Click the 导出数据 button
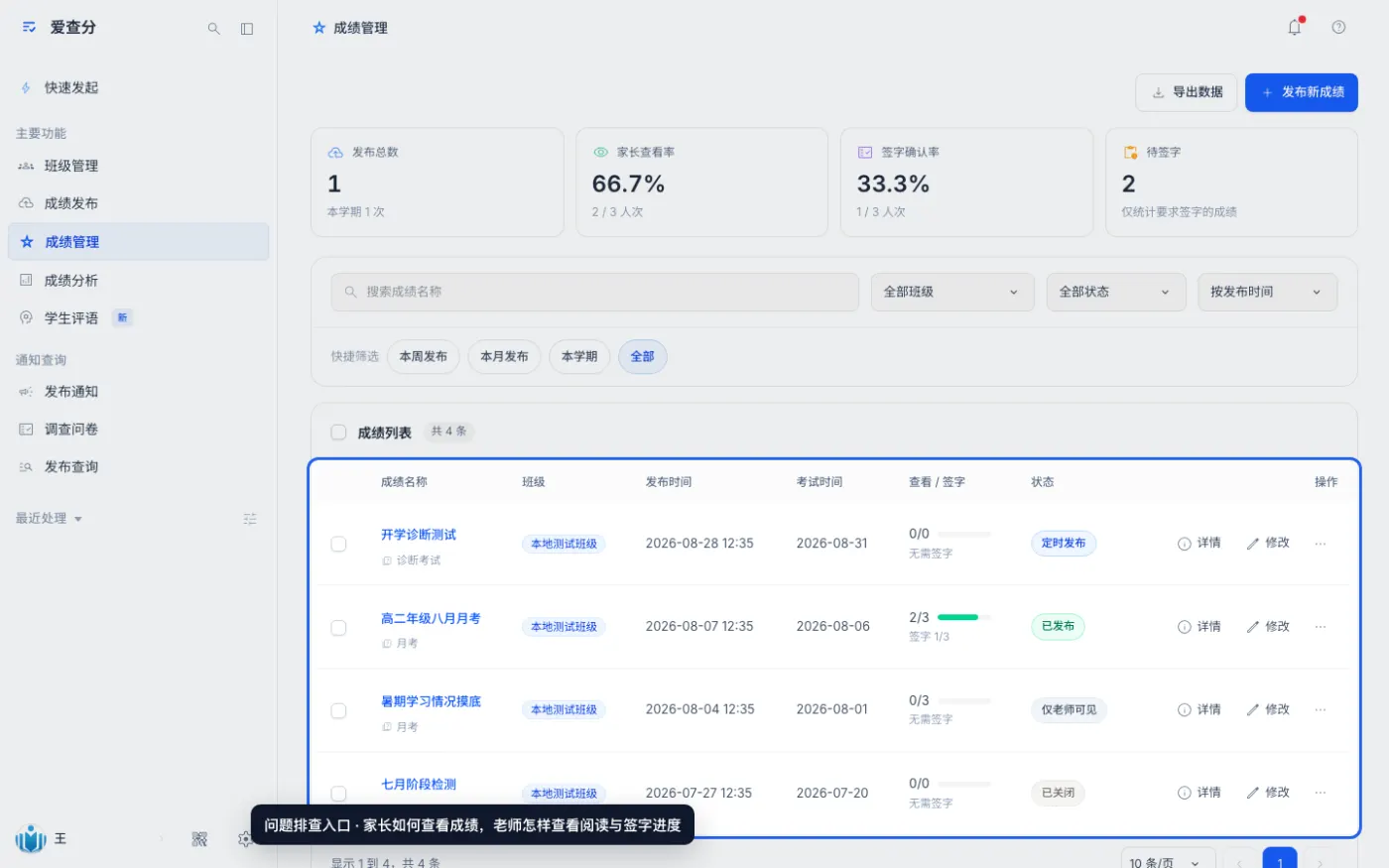 [1187, 92]
